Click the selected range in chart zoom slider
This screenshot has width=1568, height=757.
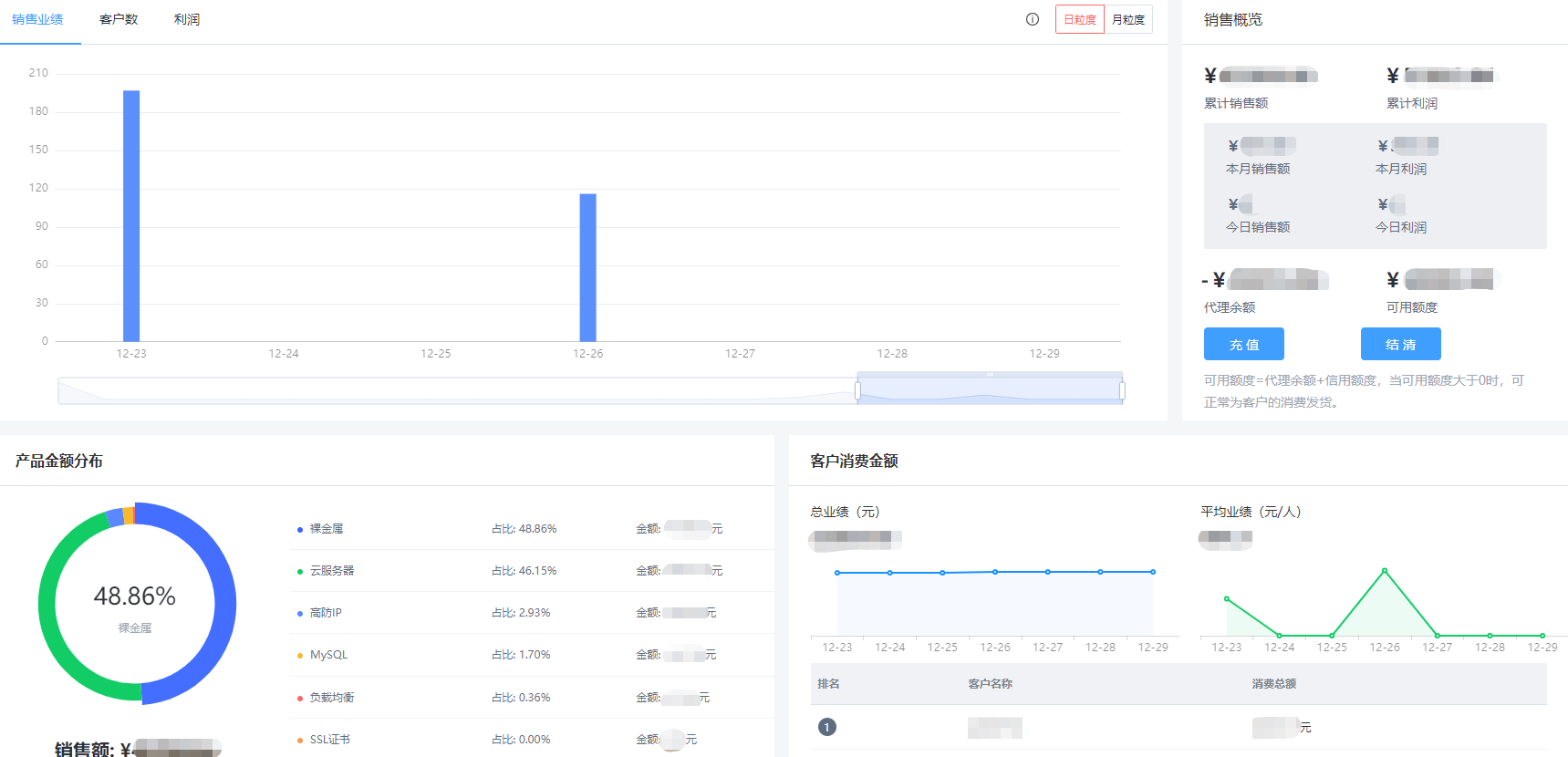(990, 391)
